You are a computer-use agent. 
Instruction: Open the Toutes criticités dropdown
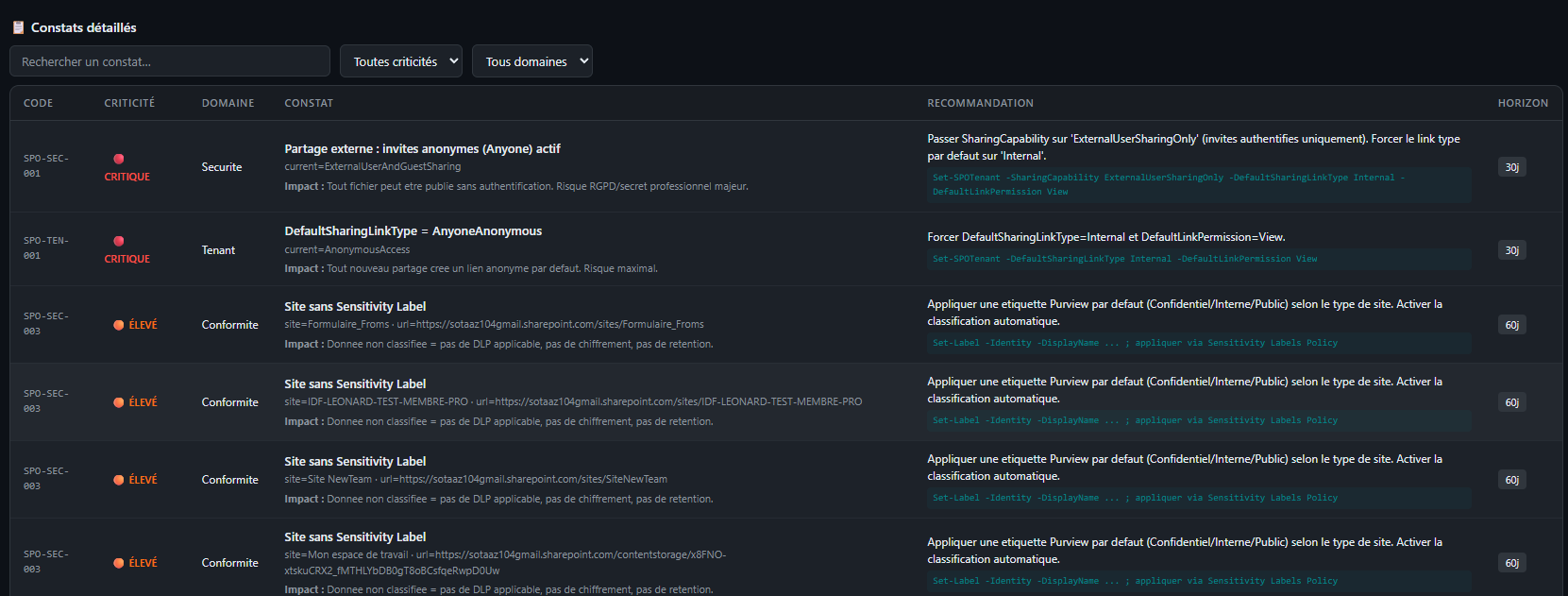click(x=401, y=61)
